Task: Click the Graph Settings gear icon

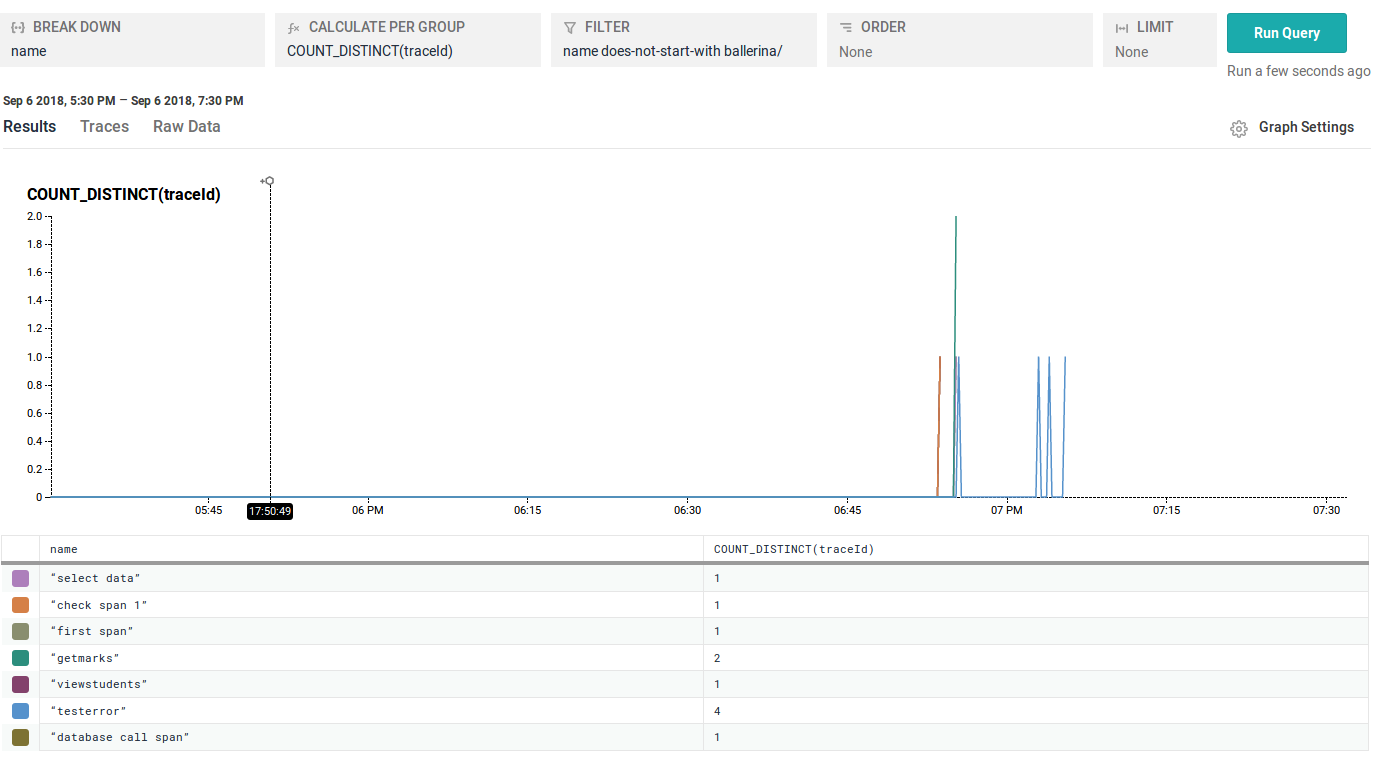Action: point(1239,128)
